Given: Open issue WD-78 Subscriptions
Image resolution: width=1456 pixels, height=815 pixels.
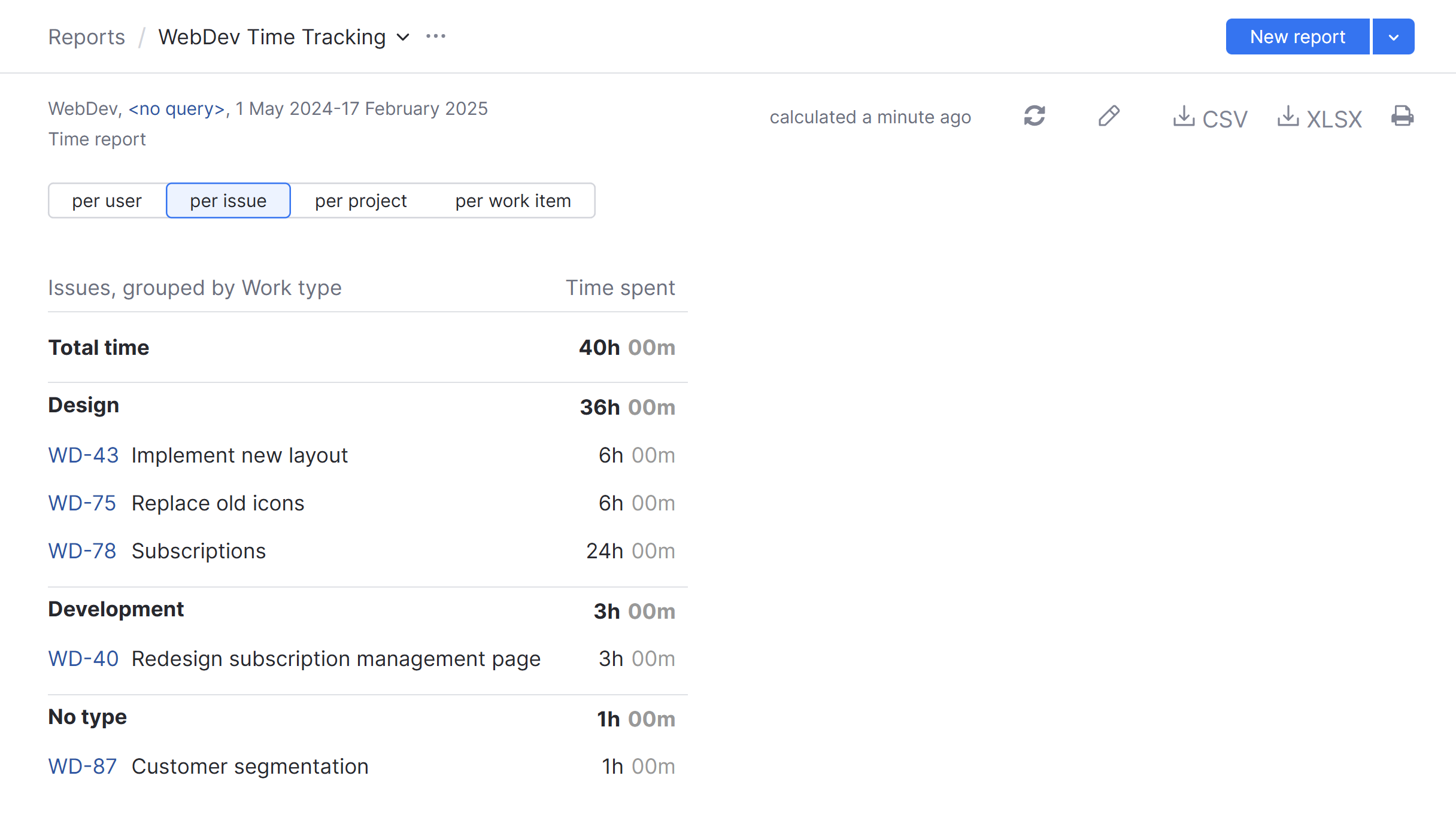Looking at the screenshot, I should pyautogui.click(x=83, y=551).
